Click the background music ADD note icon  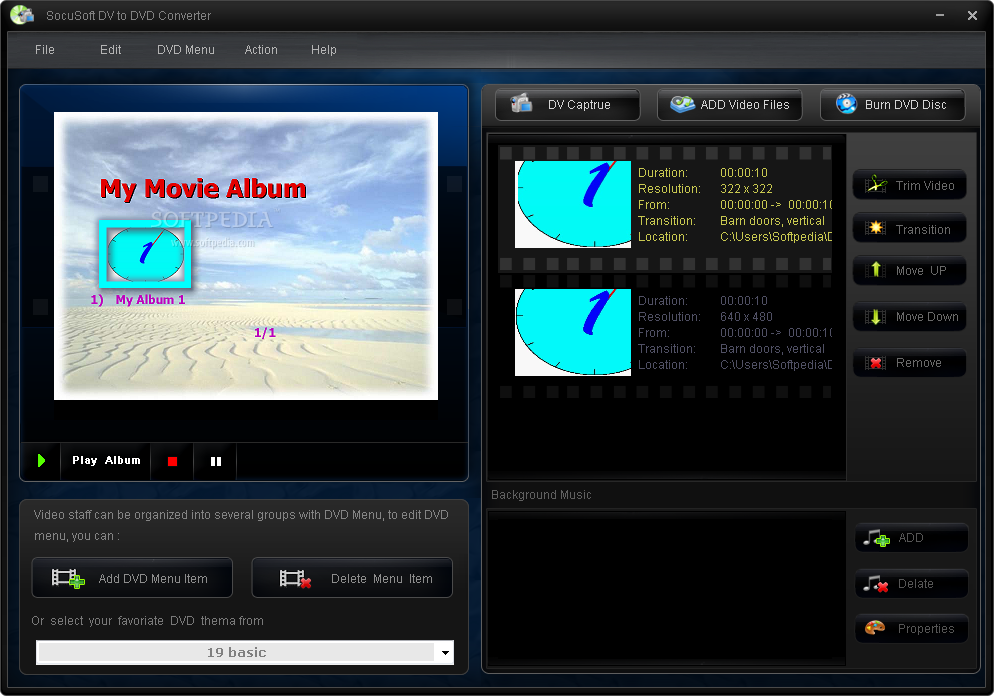click(876, 538)
